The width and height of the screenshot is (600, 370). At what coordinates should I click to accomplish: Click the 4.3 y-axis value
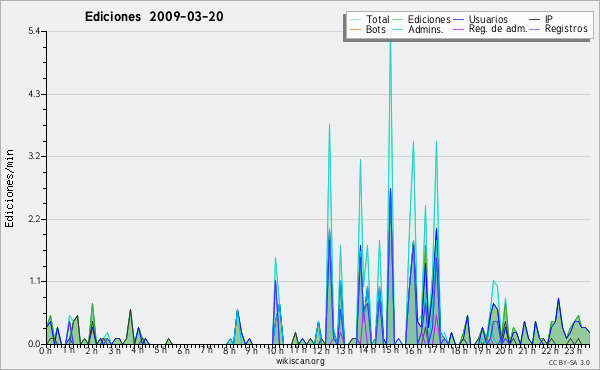click(x=34, y=94)
